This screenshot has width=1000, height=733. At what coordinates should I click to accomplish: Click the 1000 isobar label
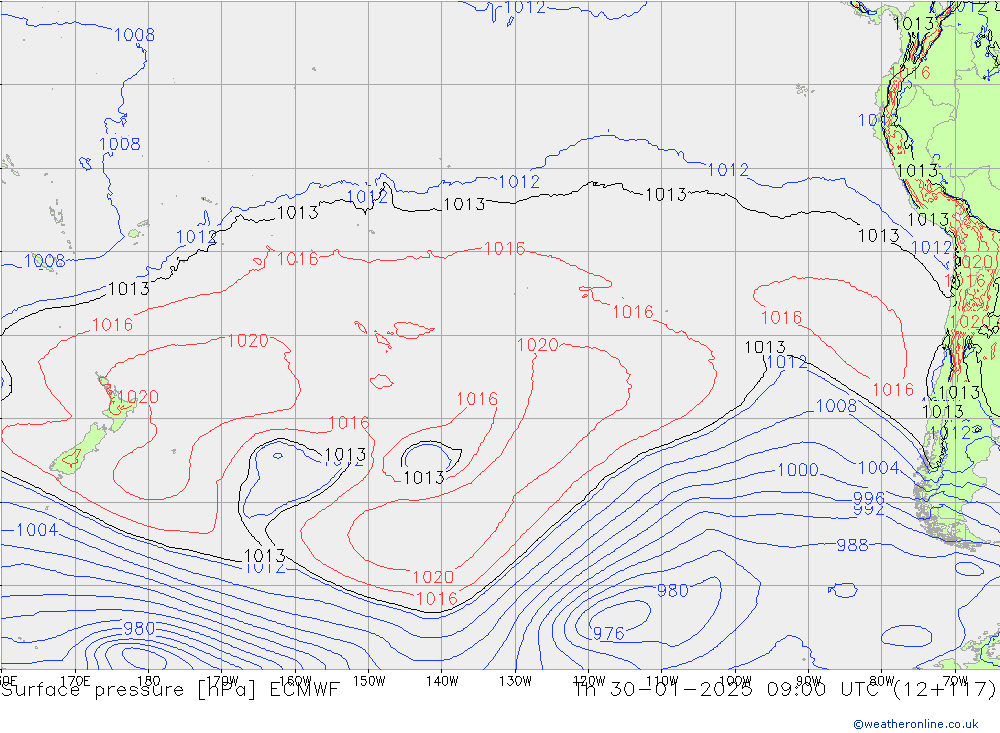pyautogui.click(x=797, y=470)
